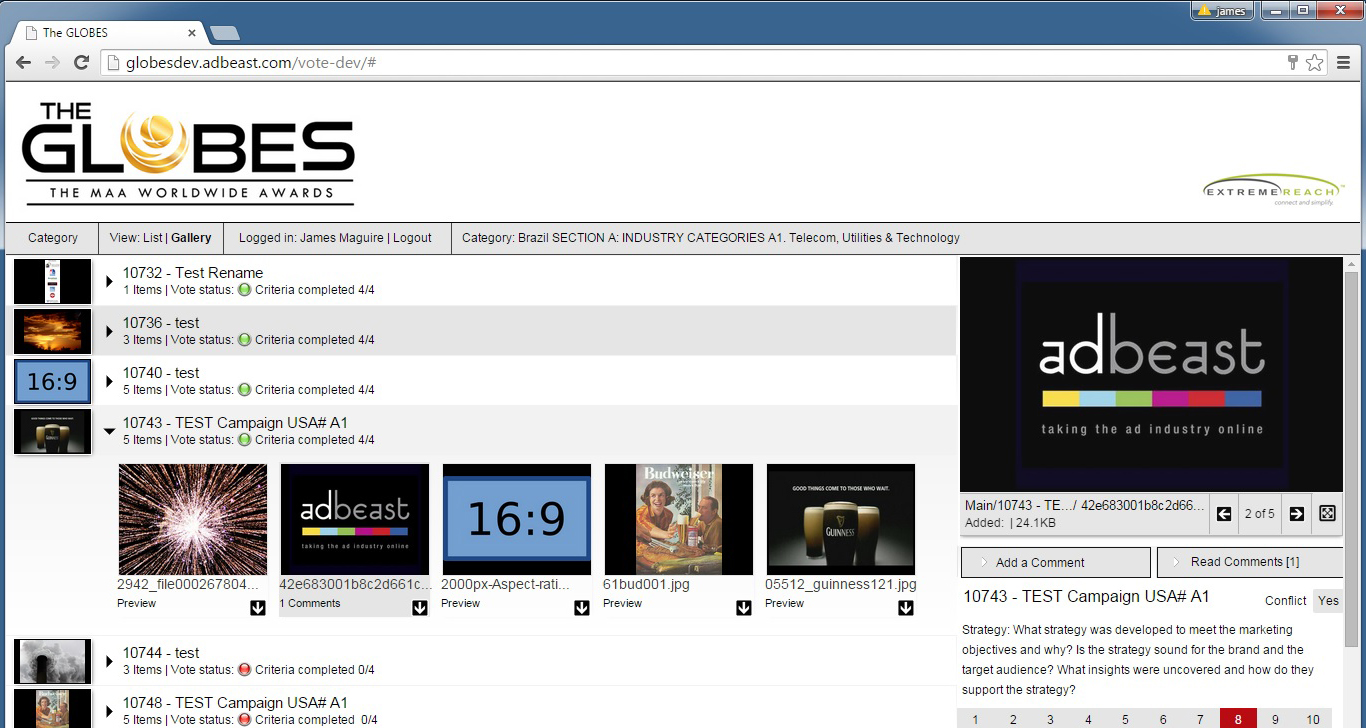Click Preview under 05512_guinness121.jpg

785,603
